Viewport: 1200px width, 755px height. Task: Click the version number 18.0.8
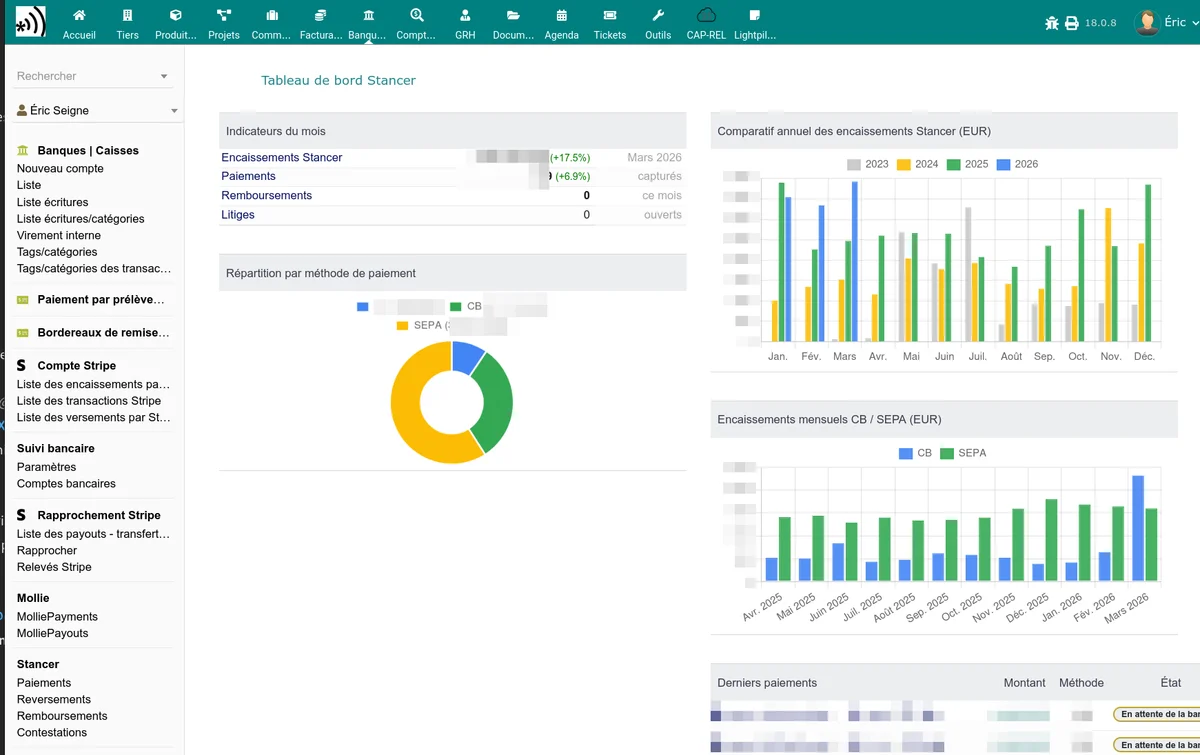pyautogui.click(x=1102, y=22)
